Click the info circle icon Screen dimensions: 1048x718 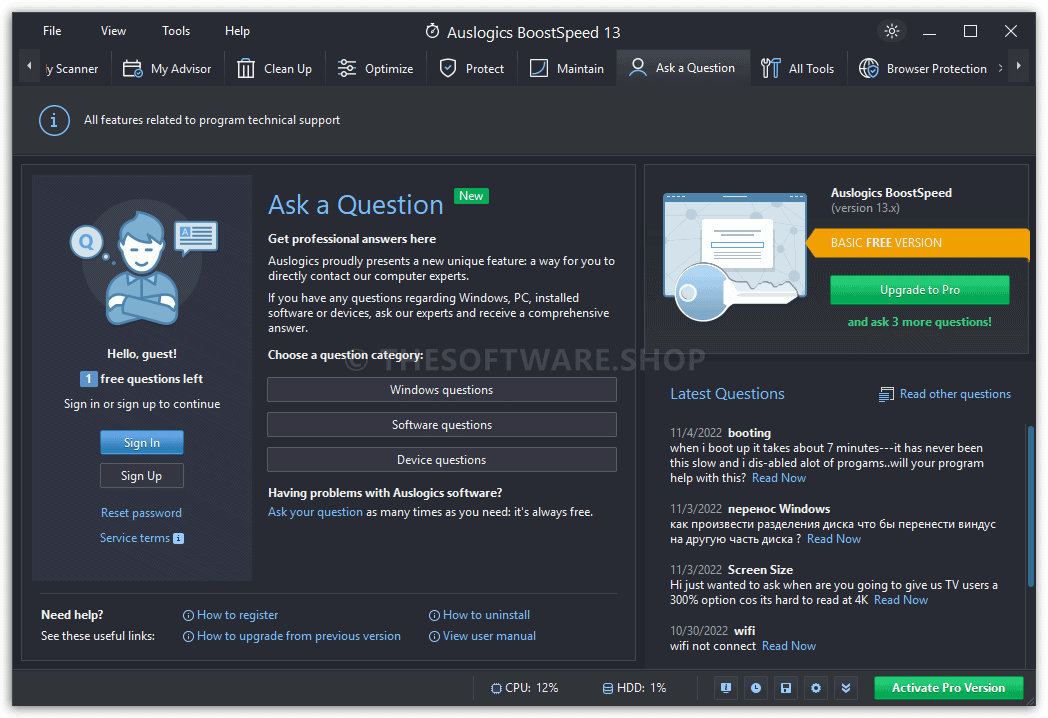coord(54,120)
